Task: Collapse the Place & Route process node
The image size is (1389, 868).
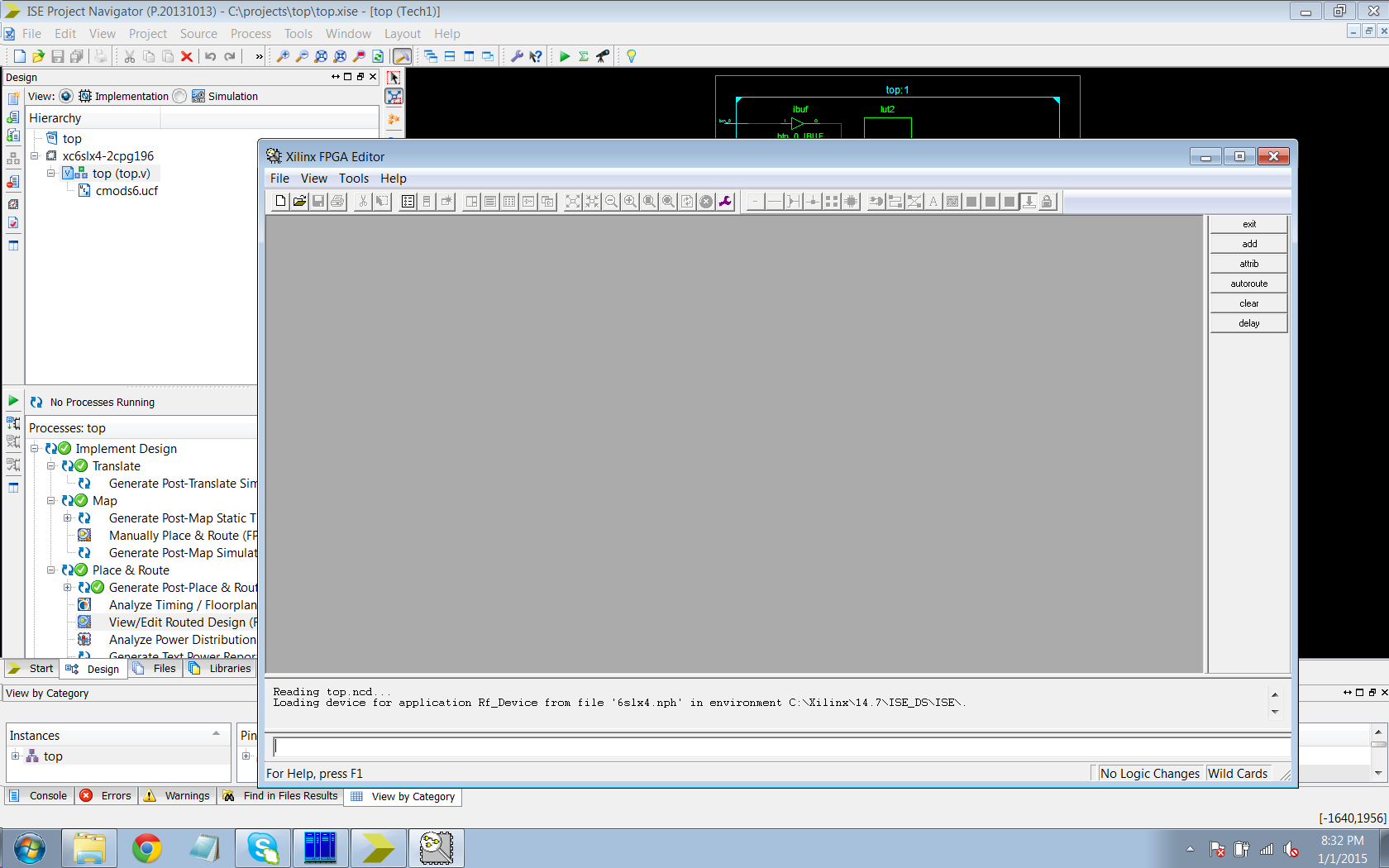Action: tap(51, 570)
